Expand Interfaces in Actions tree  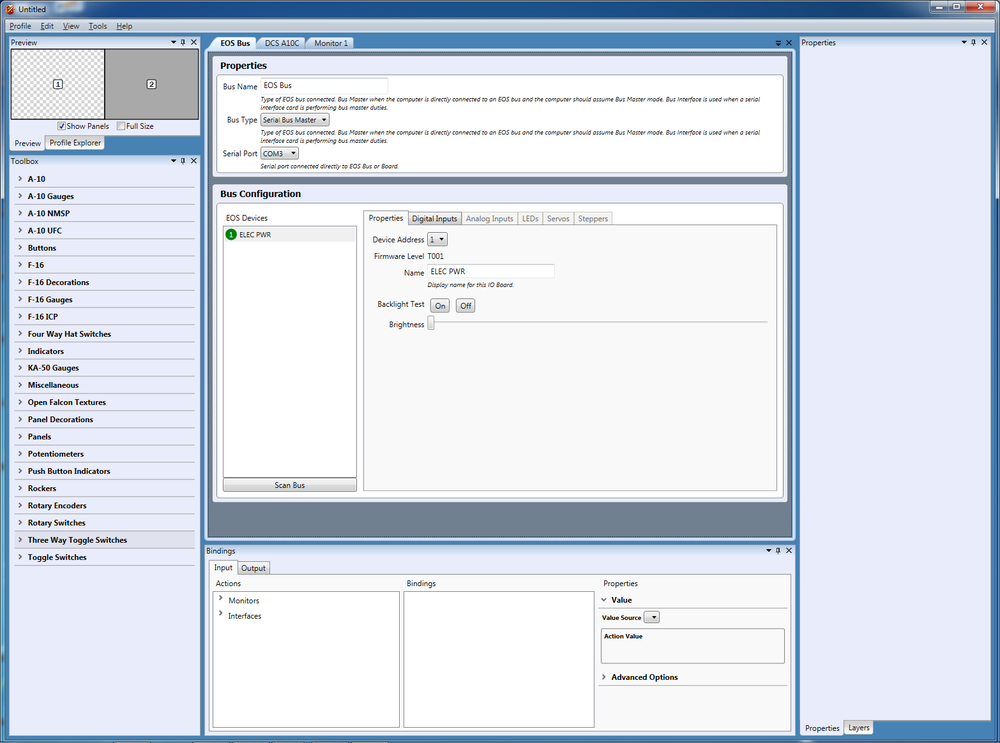click(221, 614)
